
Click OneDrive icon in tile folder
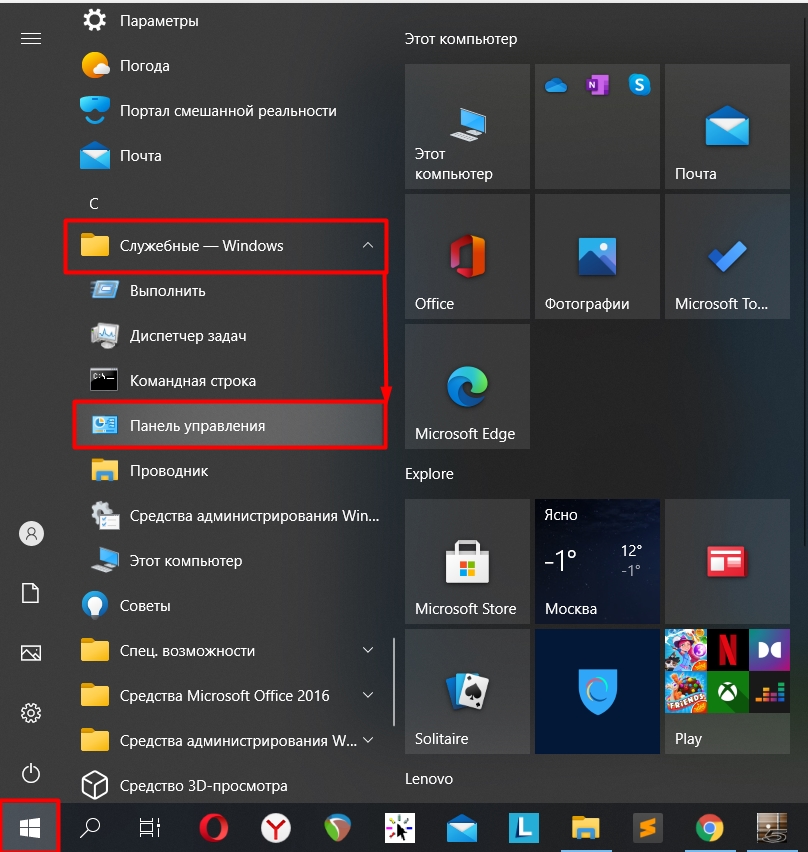pos(555,85)
